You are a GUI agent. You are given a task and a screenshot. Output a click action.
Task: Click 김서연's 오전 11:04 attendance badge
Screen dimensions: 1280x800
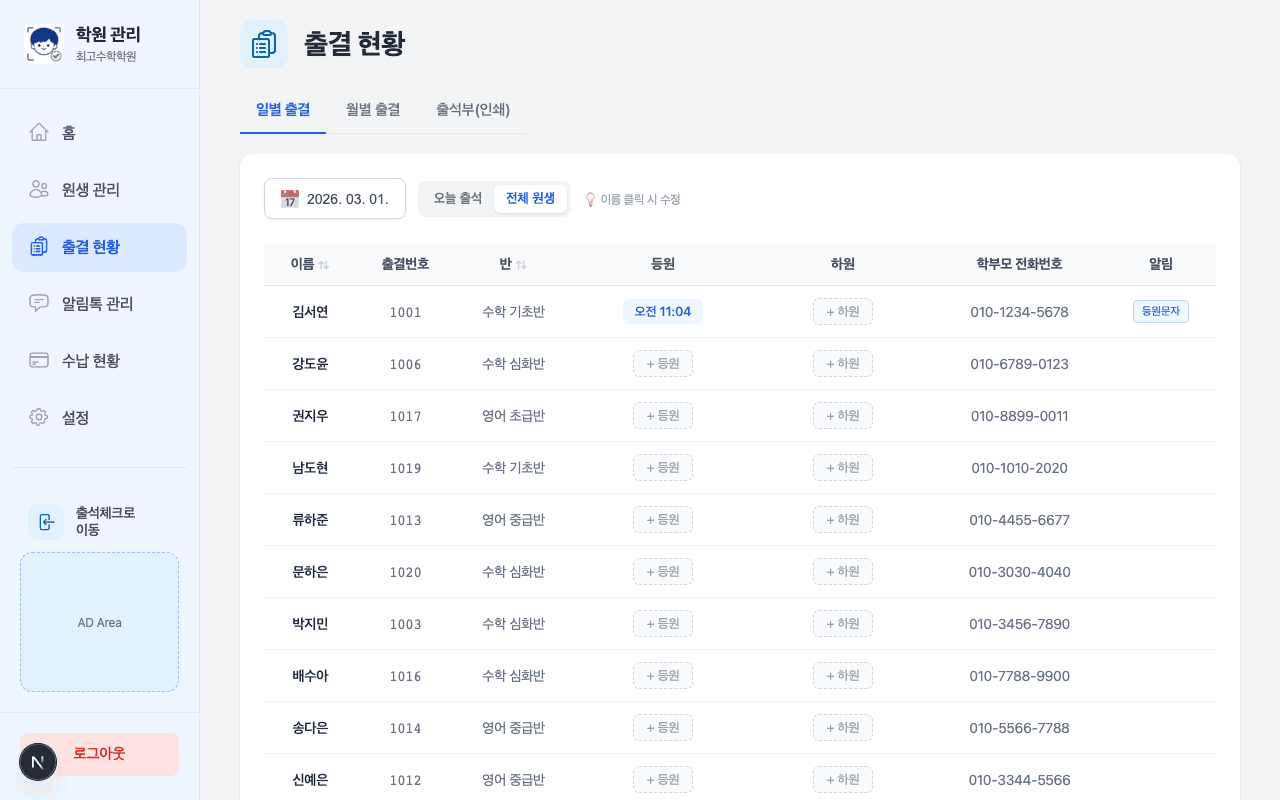[662, 311]
